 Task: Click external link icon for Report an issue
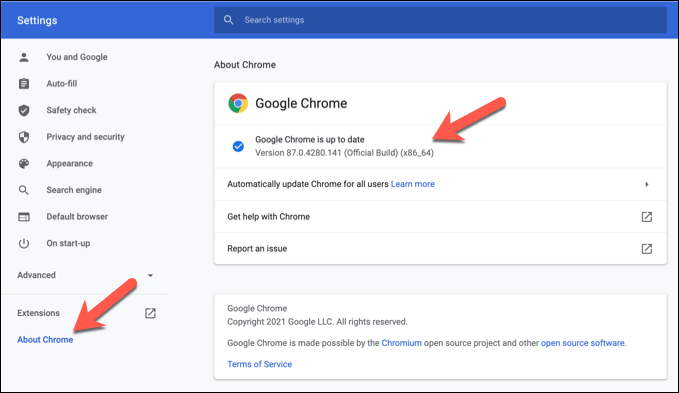[x=647, y=249]
